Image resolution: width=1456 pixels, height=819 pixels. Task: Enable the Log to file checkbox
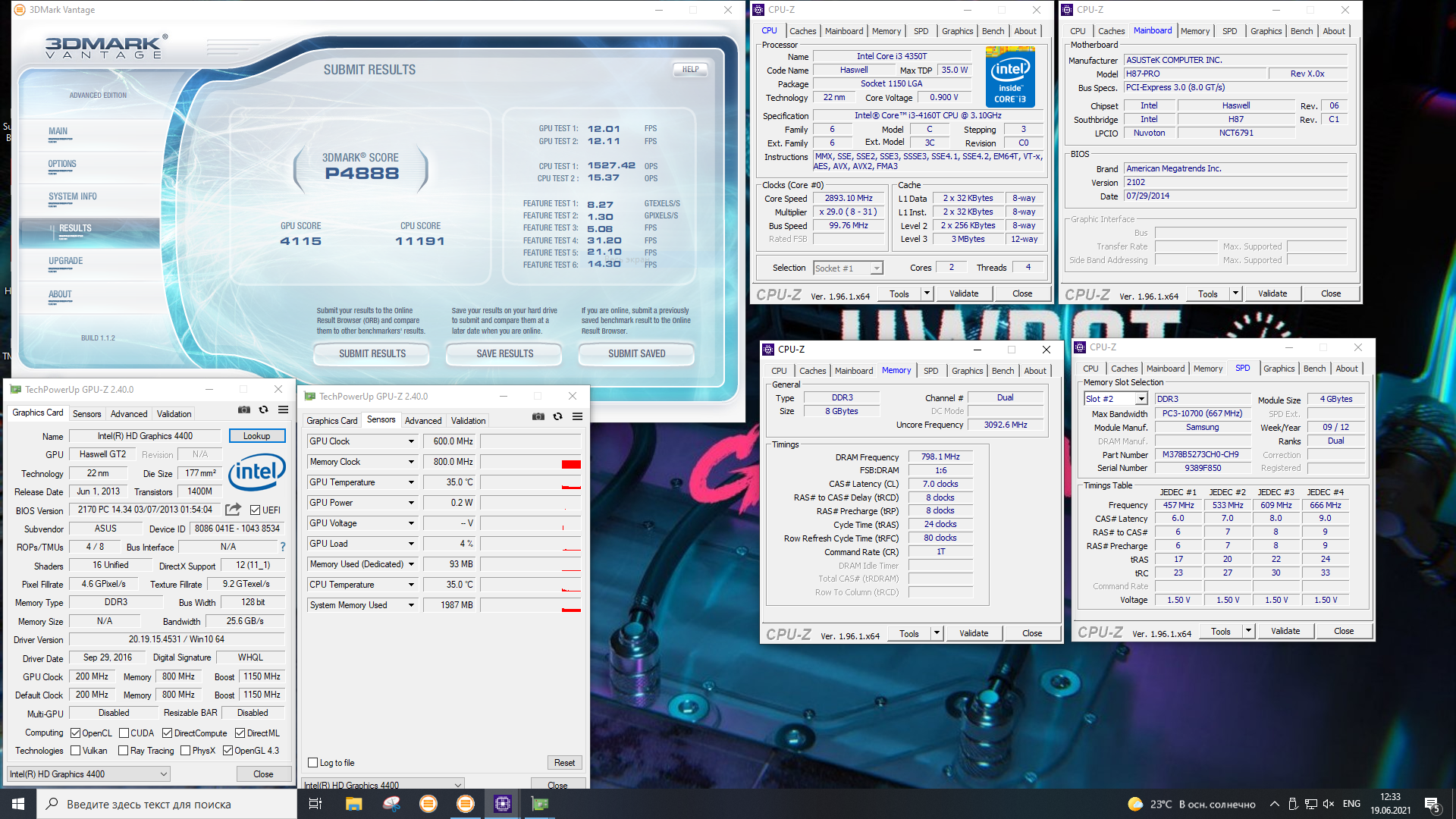(313, 763)
